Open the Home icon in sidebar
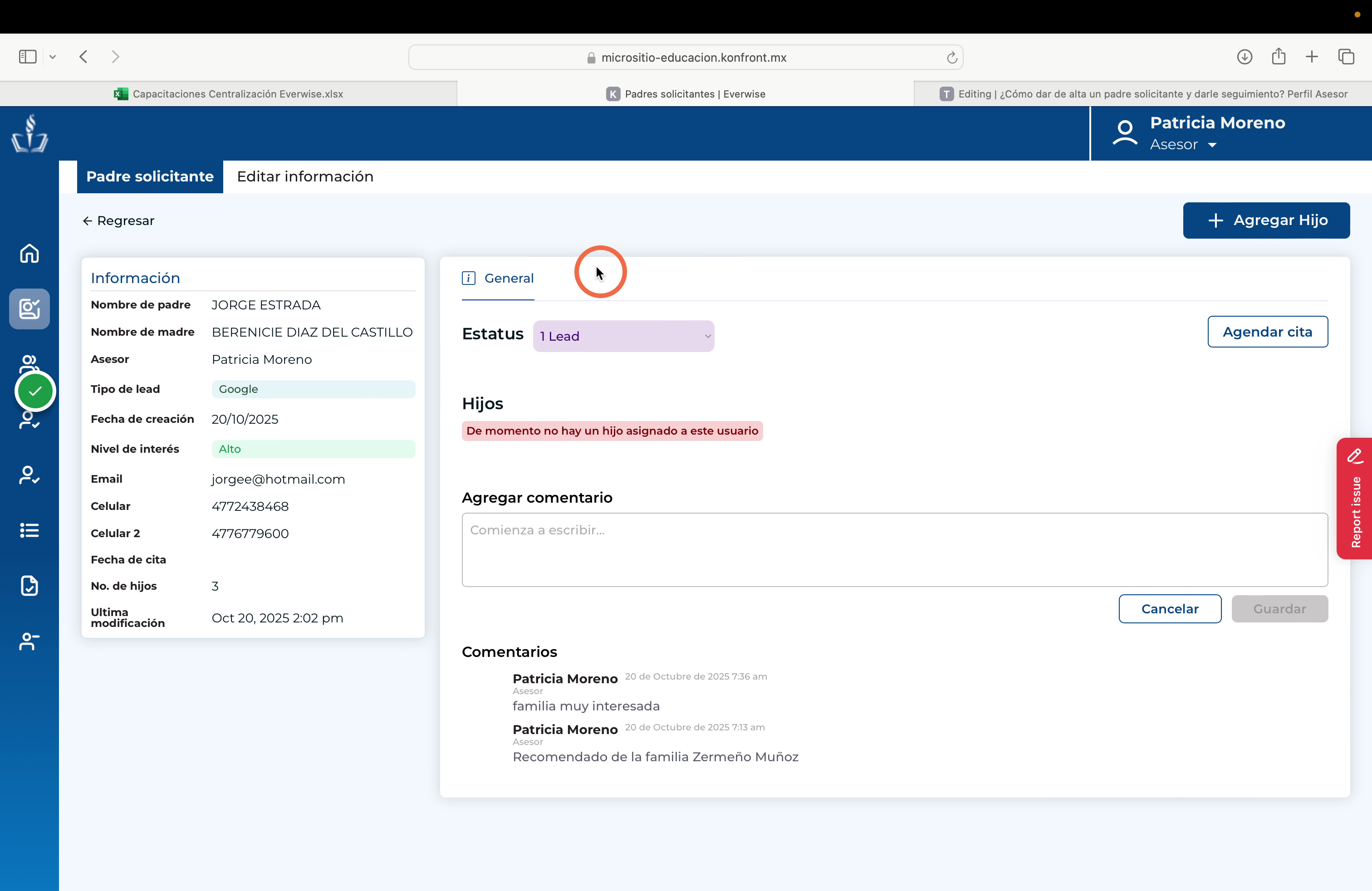 click(29, 253)
